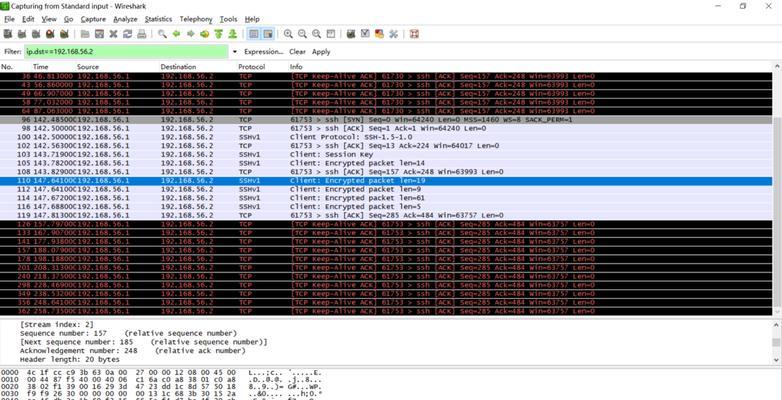Click packet list scrollbar up arrow
The width and height of the screenshot is (782, 400).
[777, 66]
